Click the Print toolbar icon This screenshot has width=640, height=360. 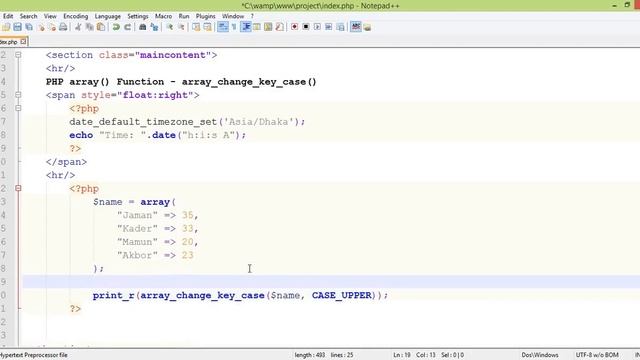tap(63, 27)
